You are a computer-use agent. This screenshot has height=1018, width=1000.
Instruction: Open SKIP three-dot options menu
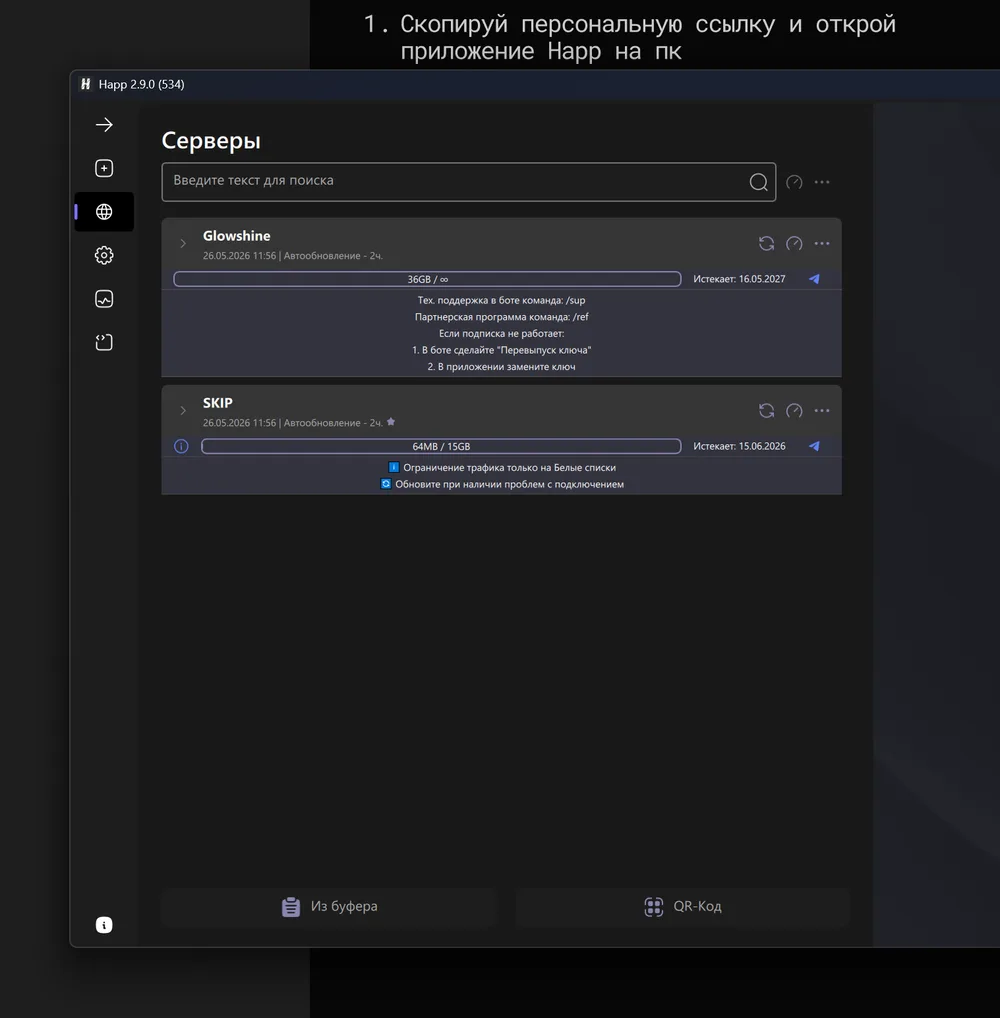[822, 410]
